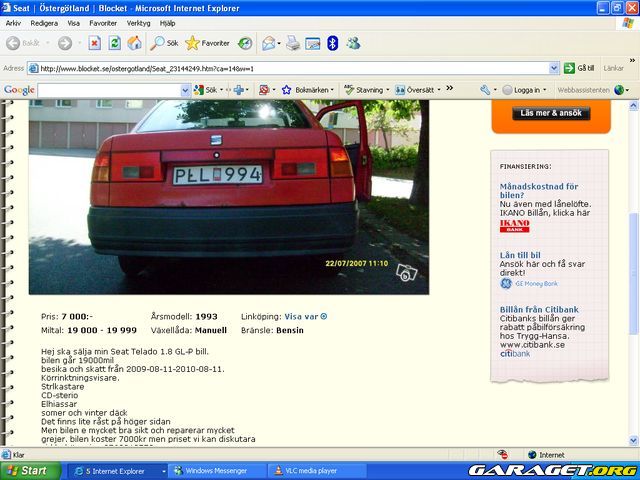
Task: Click the IKANO Bank logo
Action: pos(514,226)
